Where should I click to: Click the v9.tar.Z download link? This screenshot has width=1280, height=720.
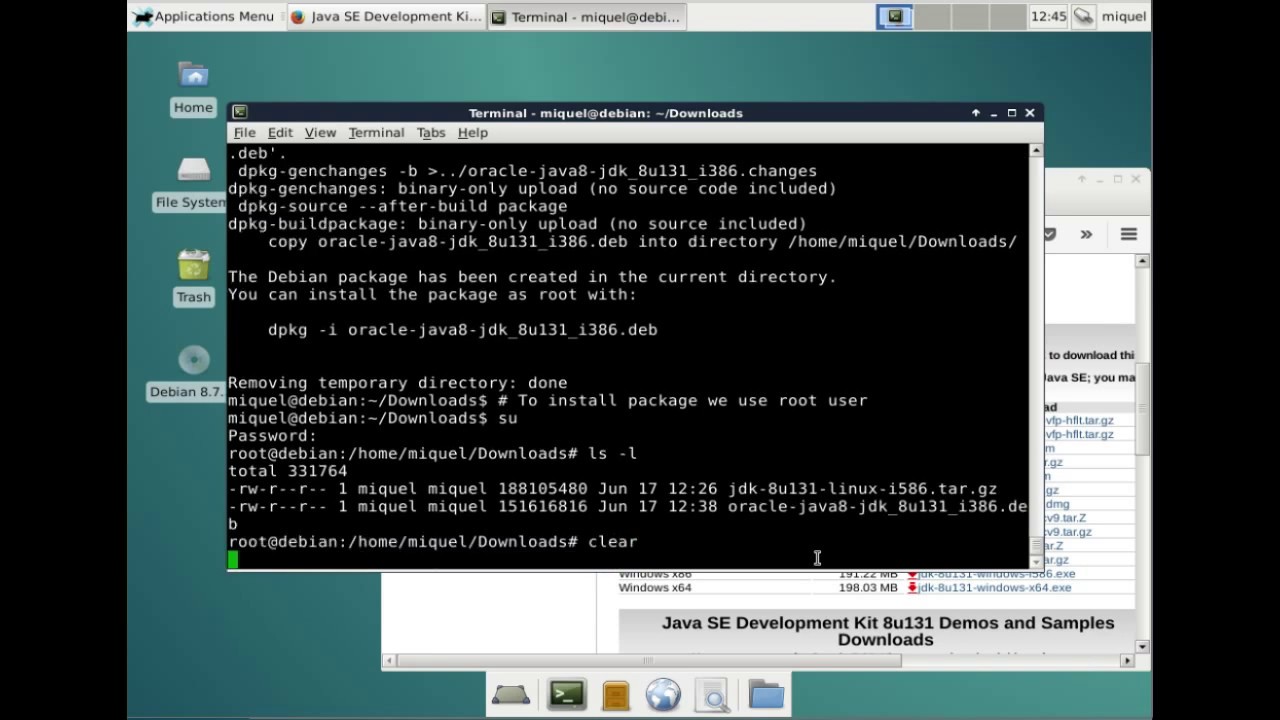point(1065,518)
